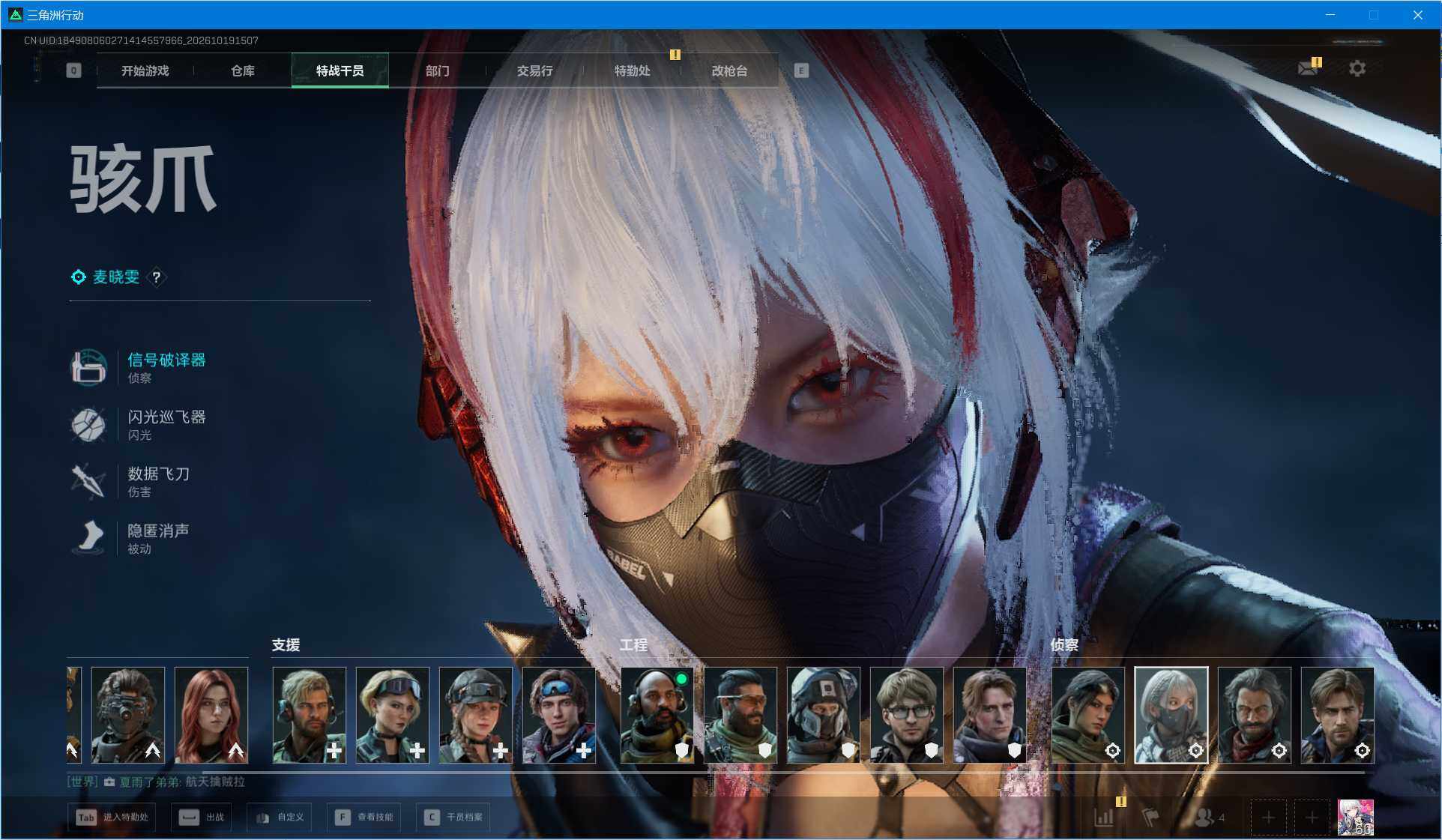The width and height of the screenshot is (1442, 840).
Task: Open the 干员档案 button
Action: pos(453,817)
